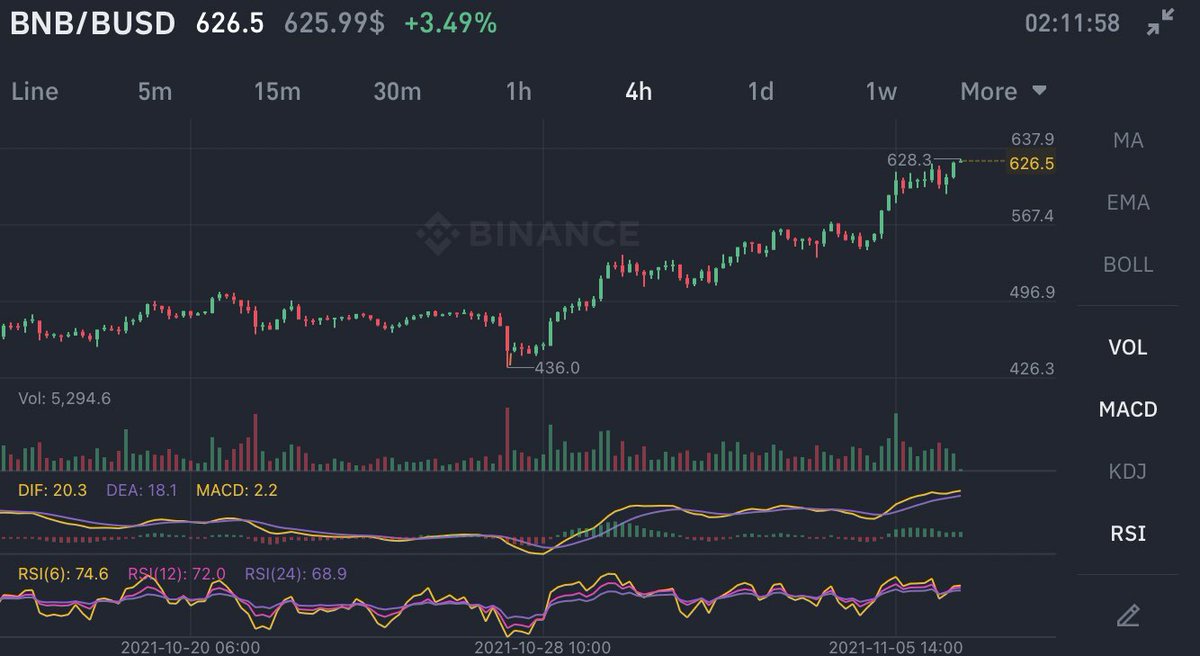This screenshot has height=656, width=1200.
Task: Switch to the Line chart view
Action: [35, 91]
